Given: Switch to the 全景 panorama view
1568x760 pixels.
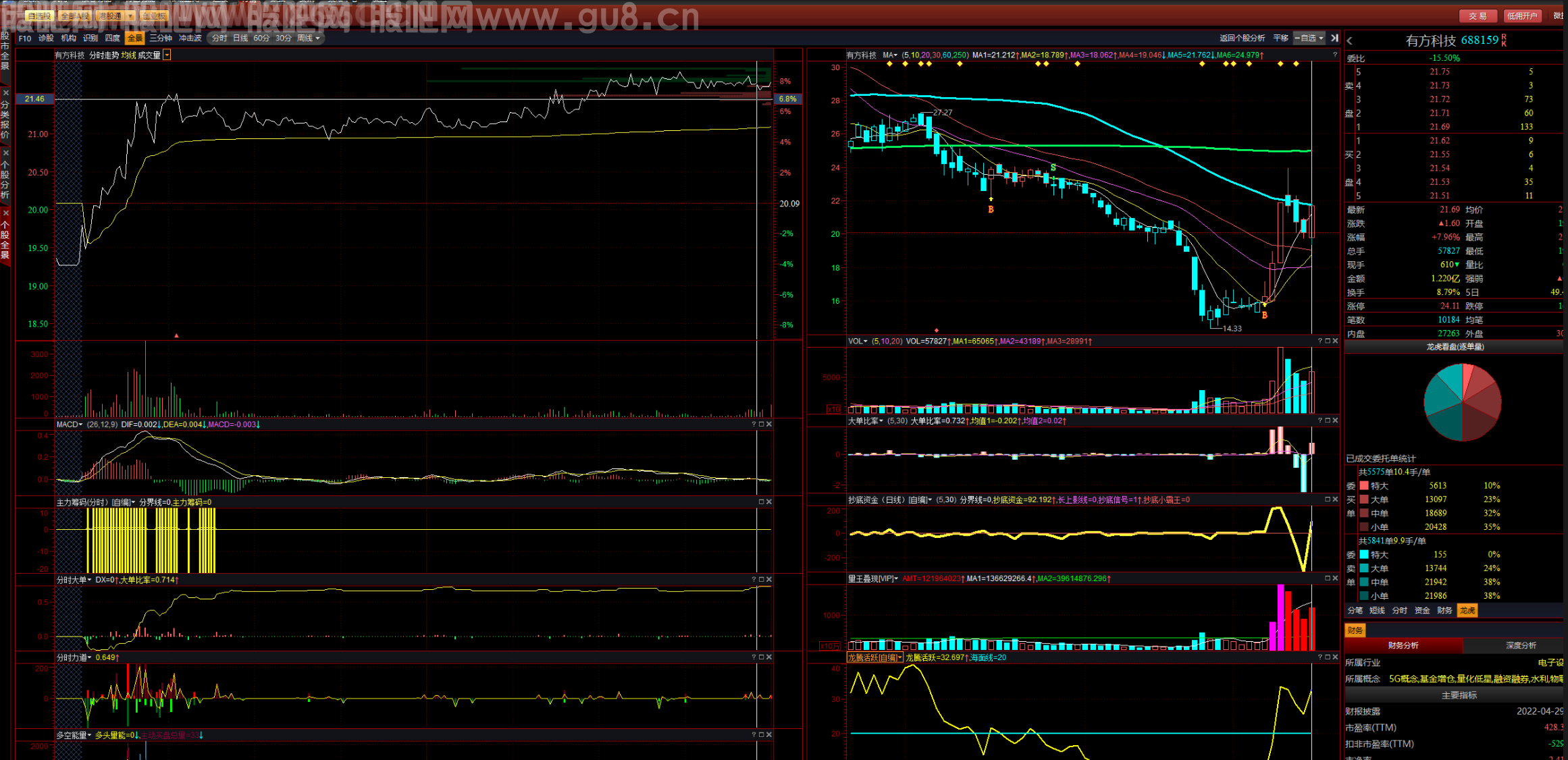Looking at the screenshot, I should pyautogui.click(x=135, y=38).
